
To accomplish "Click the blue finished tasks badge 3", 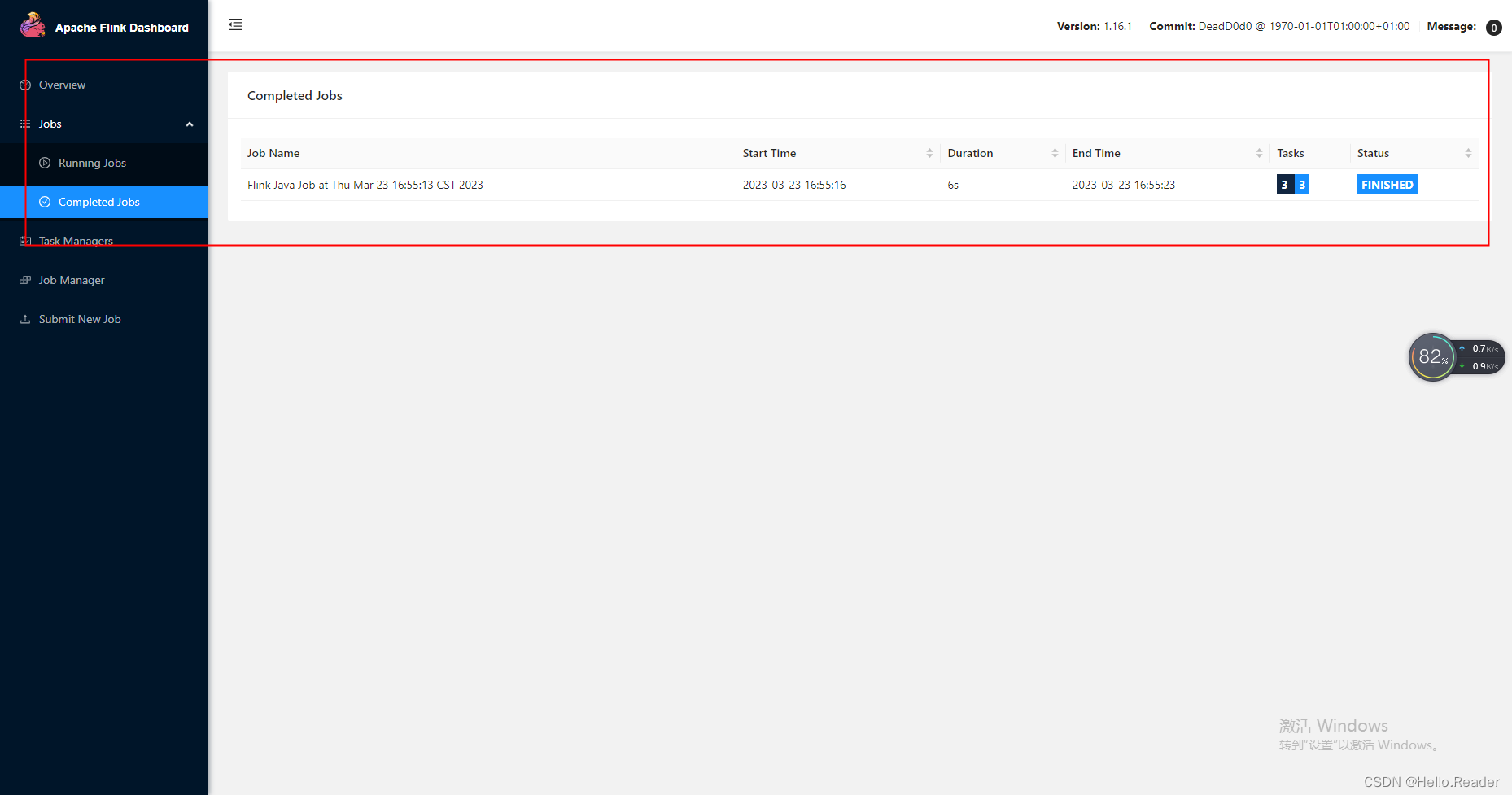I will [1302, 185].
